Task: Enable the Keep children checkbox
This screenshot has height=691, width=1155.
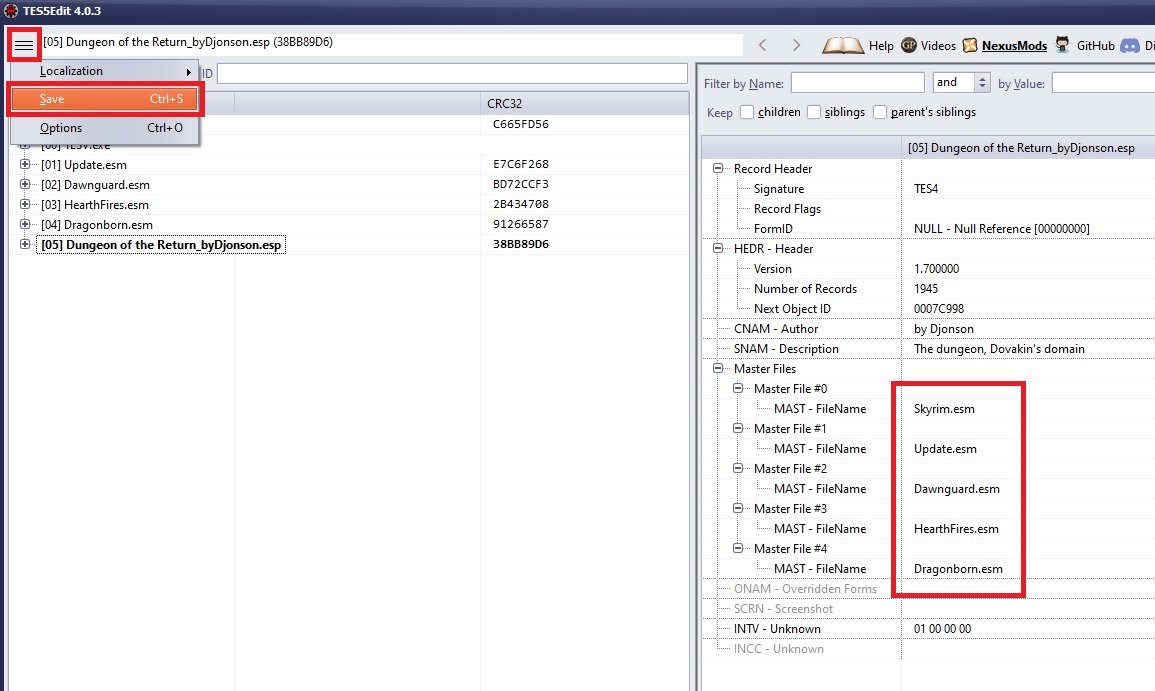Action: pyautogui.click(x=747, y=112)
